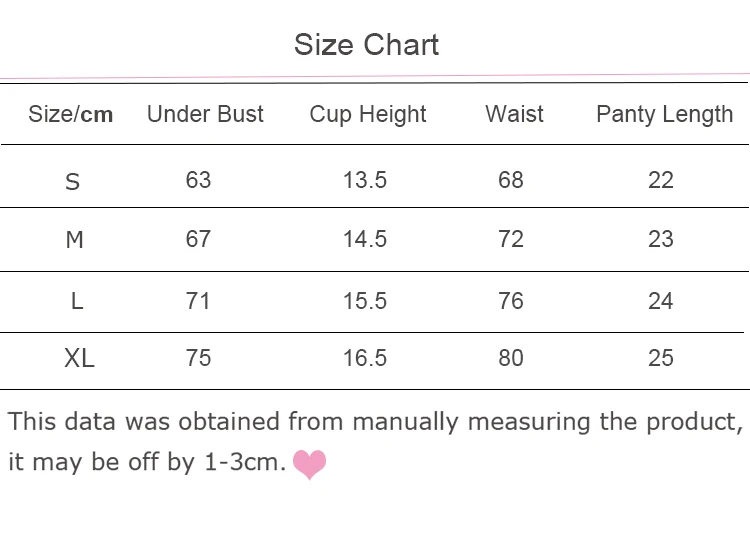Click the cup height value 14.5
The height and width of the screenshot is (546, 750).
(x=365, y=239)
